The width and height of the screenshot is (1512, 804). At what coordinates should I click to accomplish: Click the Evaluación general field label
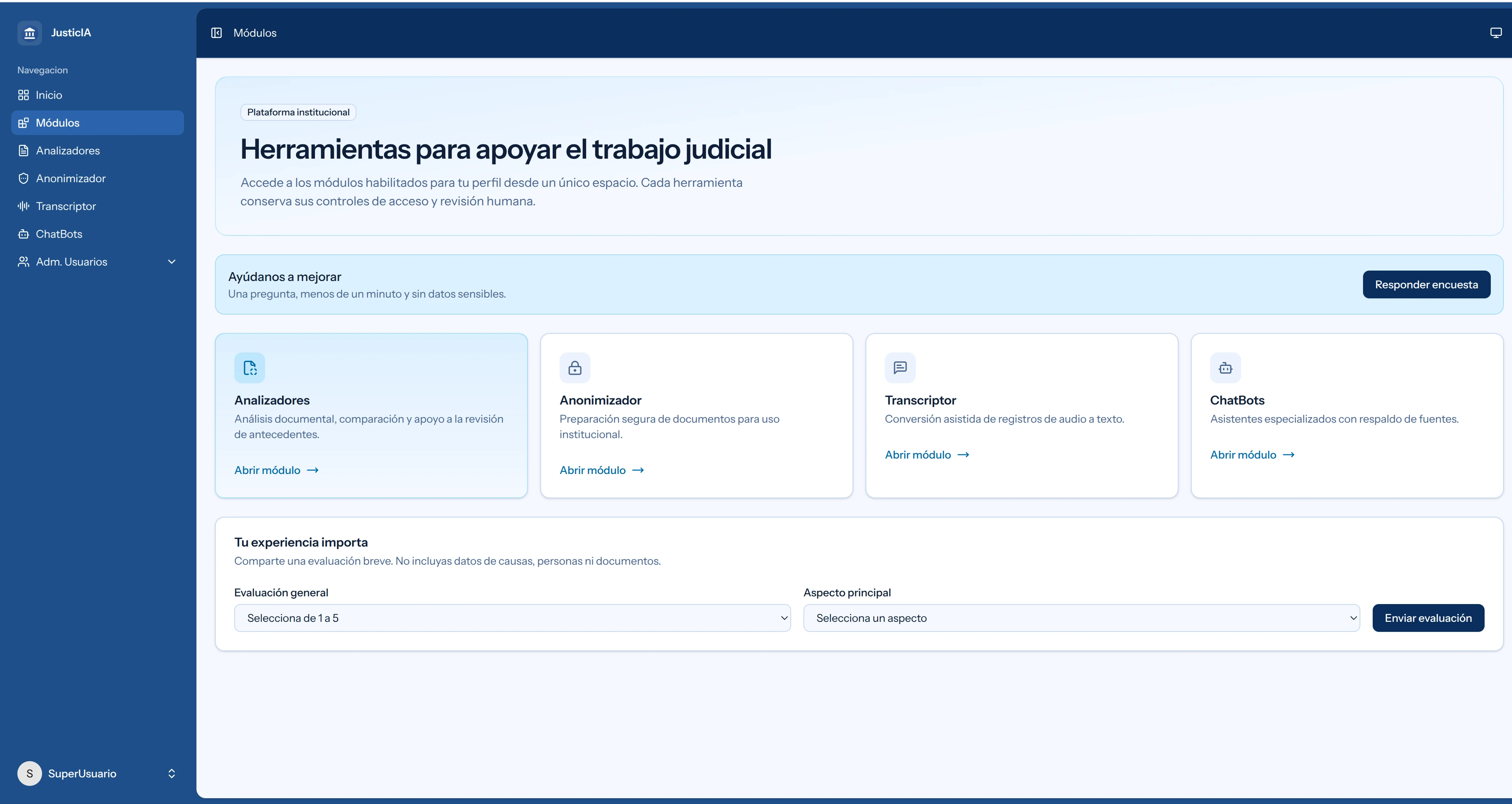point(281,593)
